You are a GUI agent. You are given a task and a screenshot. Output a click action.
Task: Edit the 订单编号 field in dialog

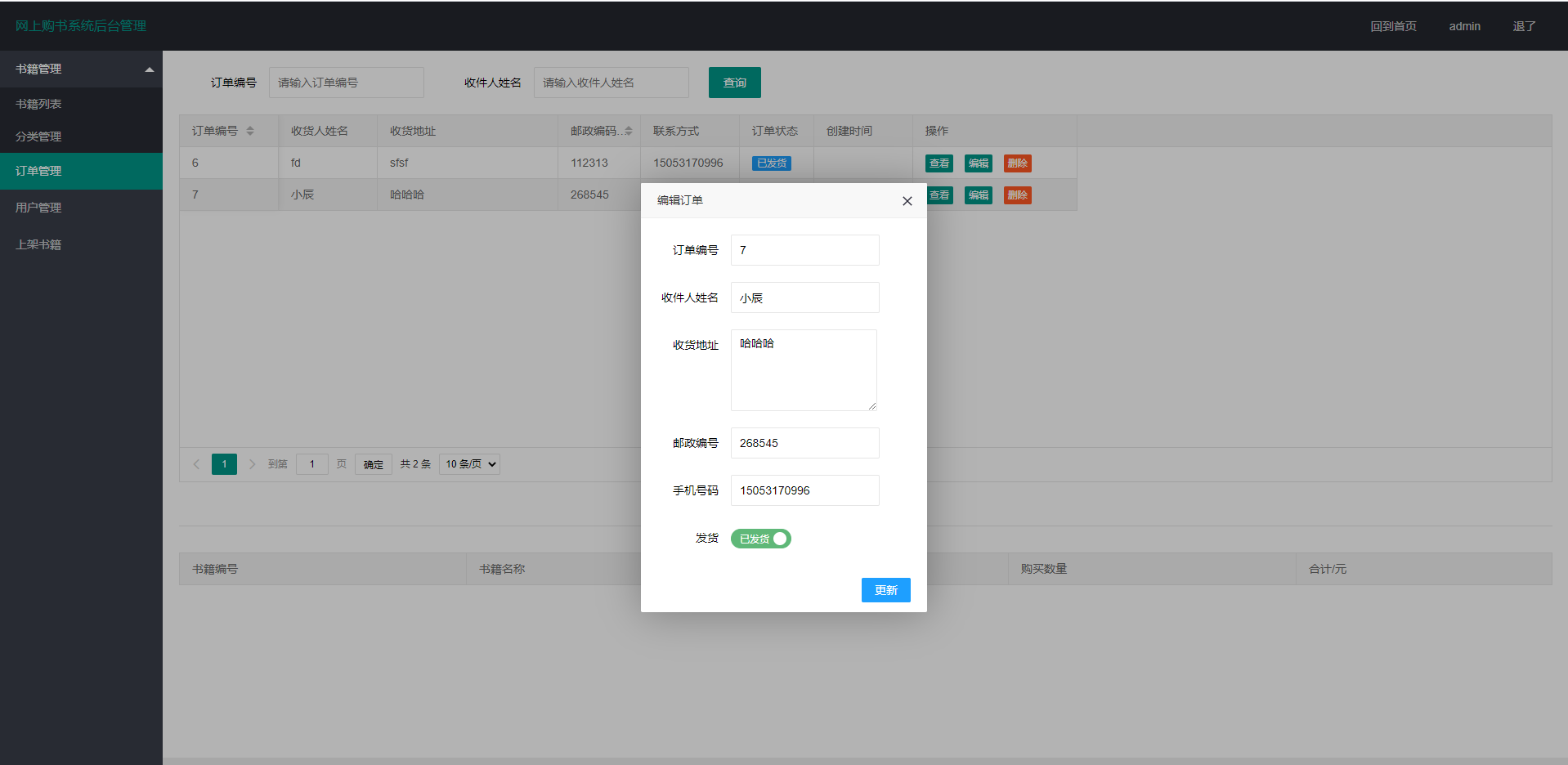[x=804, y=250]
